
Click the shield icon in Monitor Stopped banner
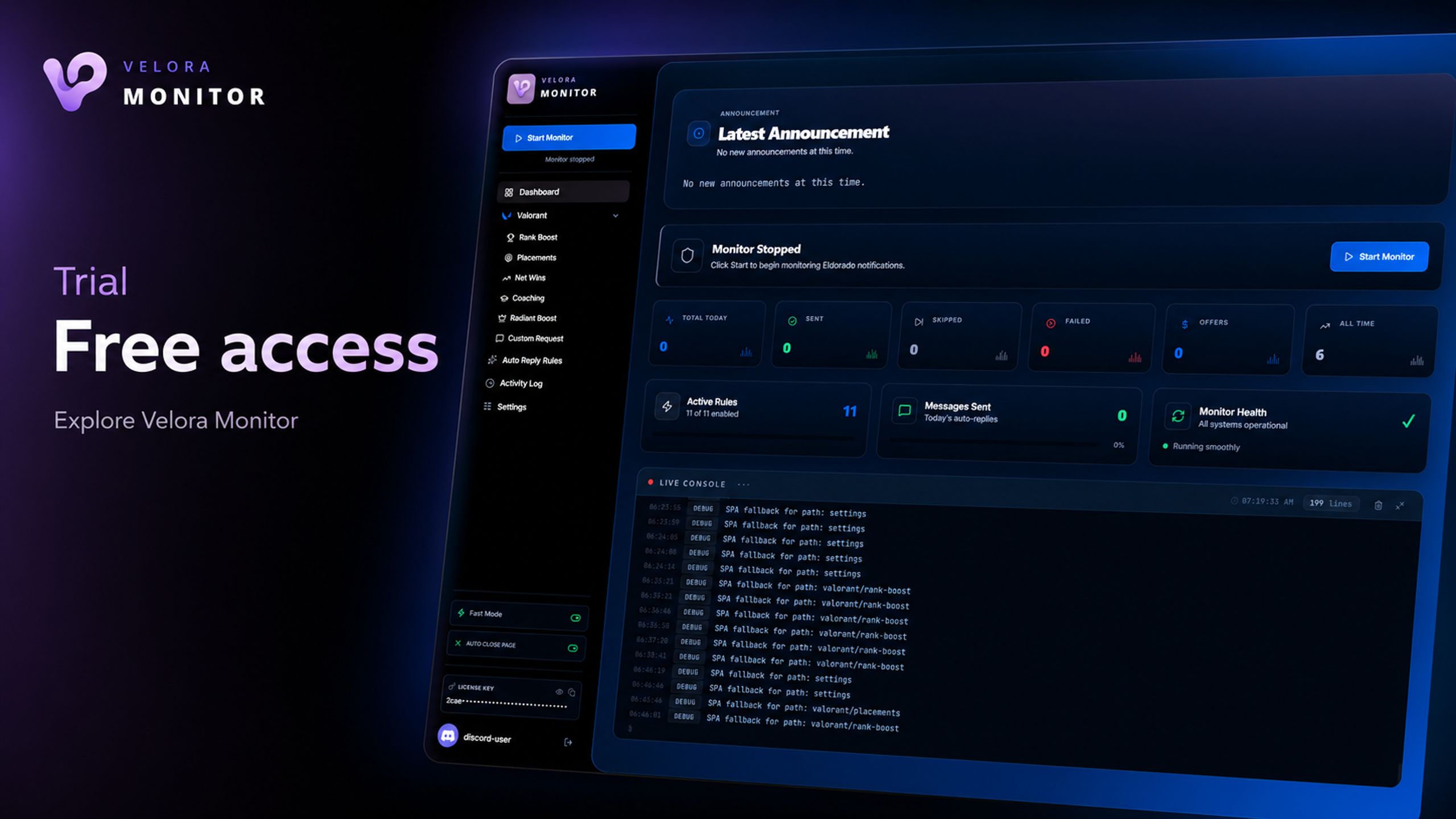tap(687, 256)
